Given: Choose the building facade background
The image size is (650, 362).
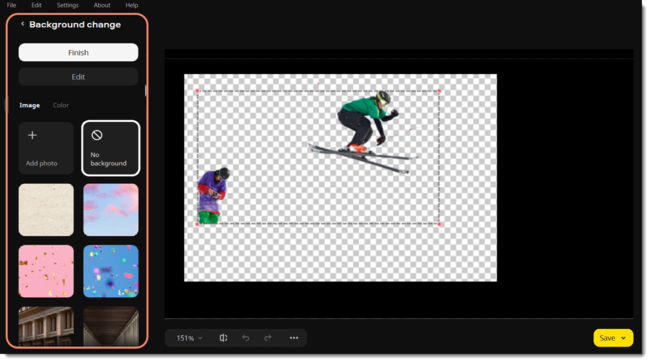Looking at the screenshot, I should [x=46, y=326].
